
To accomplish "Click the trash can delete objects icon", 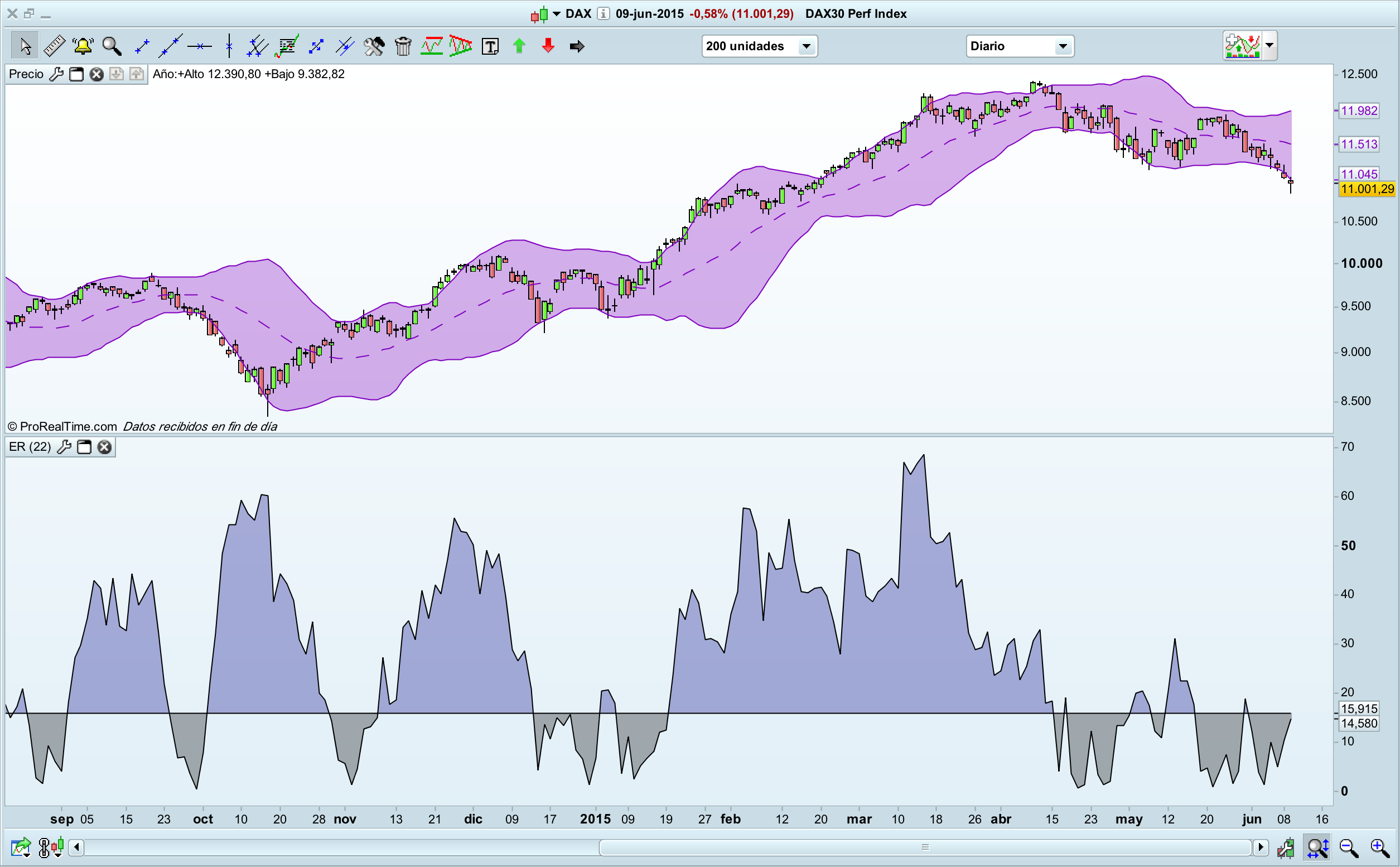I will pyautogui.click(x=403, y=46).
